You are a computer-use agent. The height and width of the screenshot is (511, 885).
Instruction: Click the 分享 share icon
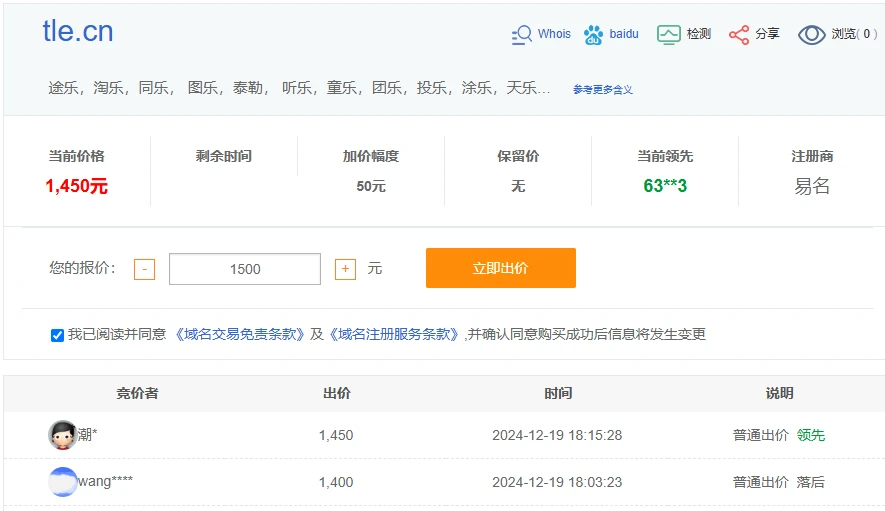pos(739,35)
